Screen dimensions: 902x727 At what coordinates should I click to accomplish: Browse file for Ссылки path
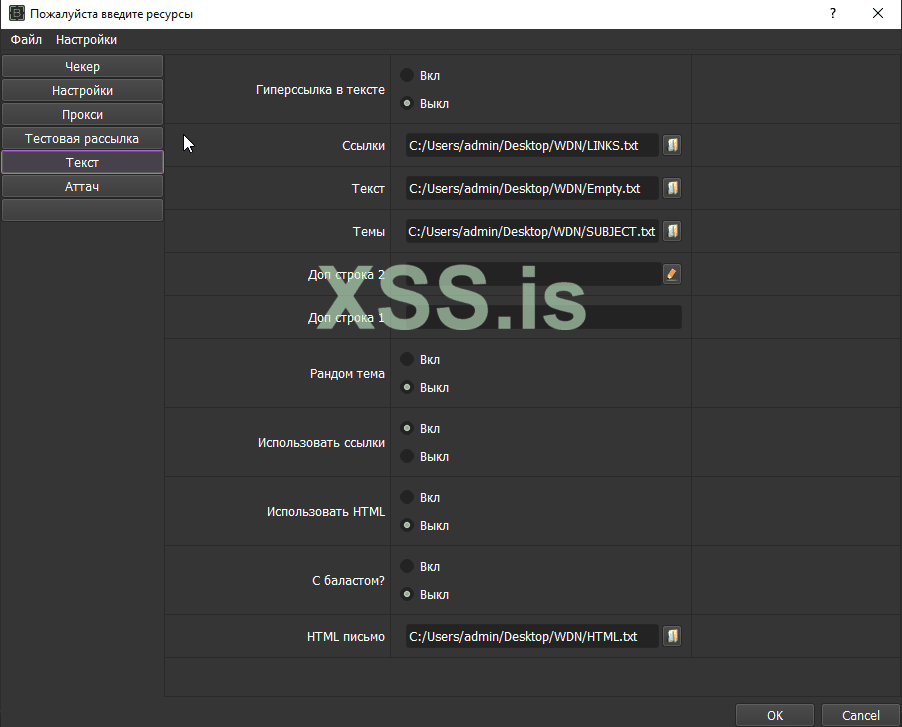pos(672,145)
